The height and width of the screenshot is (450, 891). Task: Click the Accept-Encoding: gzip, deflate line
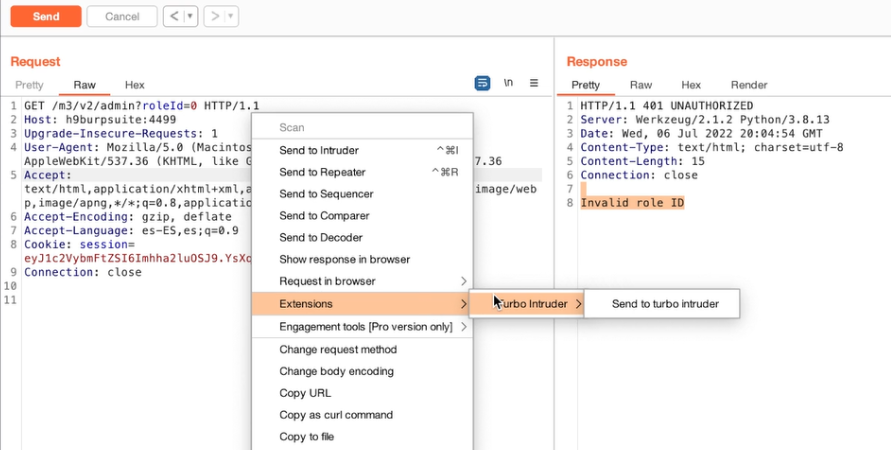click(x=128, y=216)
